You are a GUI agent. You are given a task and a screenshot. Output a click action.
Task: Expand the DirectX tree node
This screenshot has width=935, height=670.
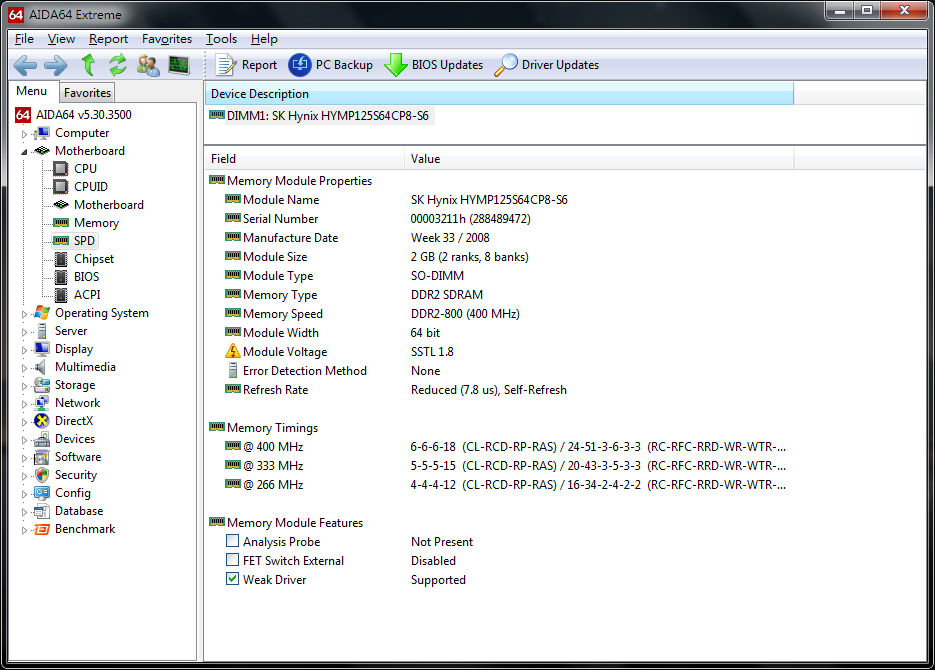tap(24, 422)
